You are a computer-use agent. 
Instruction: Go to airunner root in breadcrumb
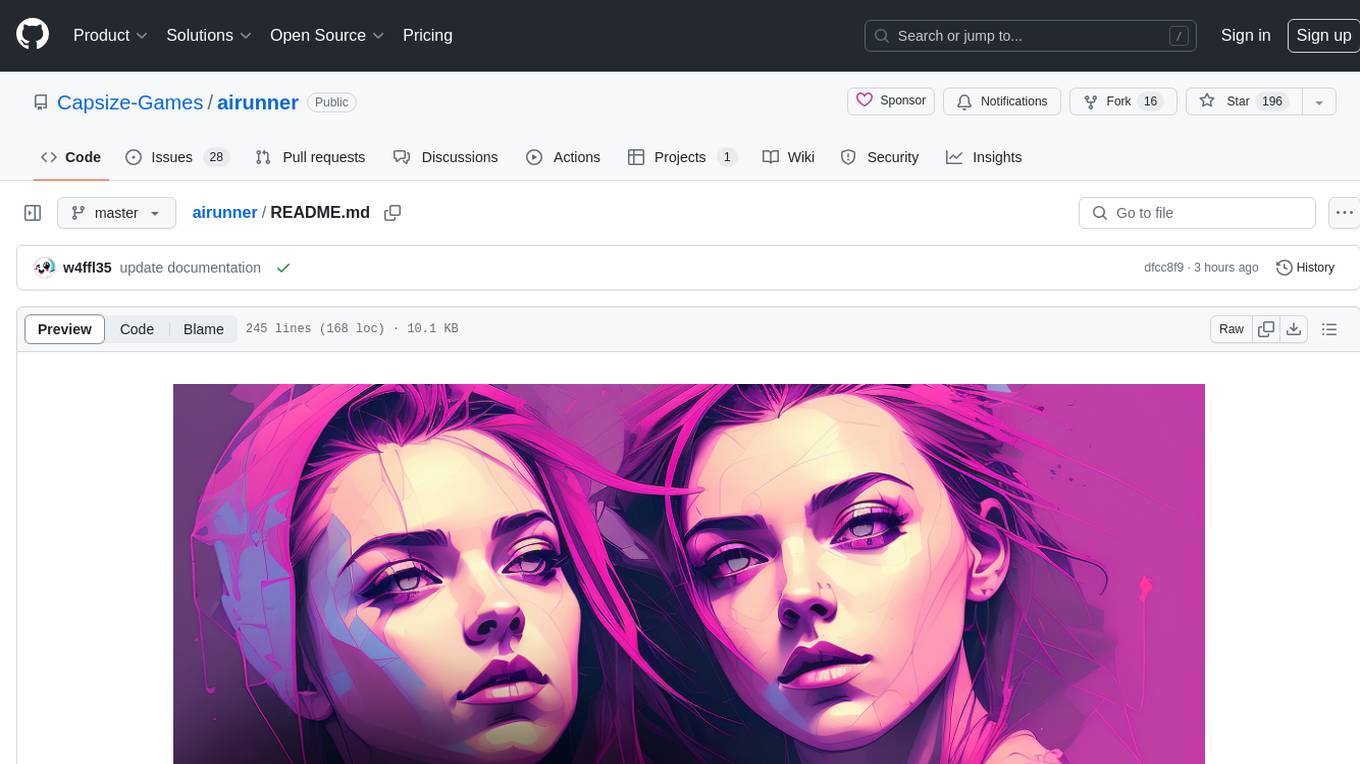(x=225, y=213)
